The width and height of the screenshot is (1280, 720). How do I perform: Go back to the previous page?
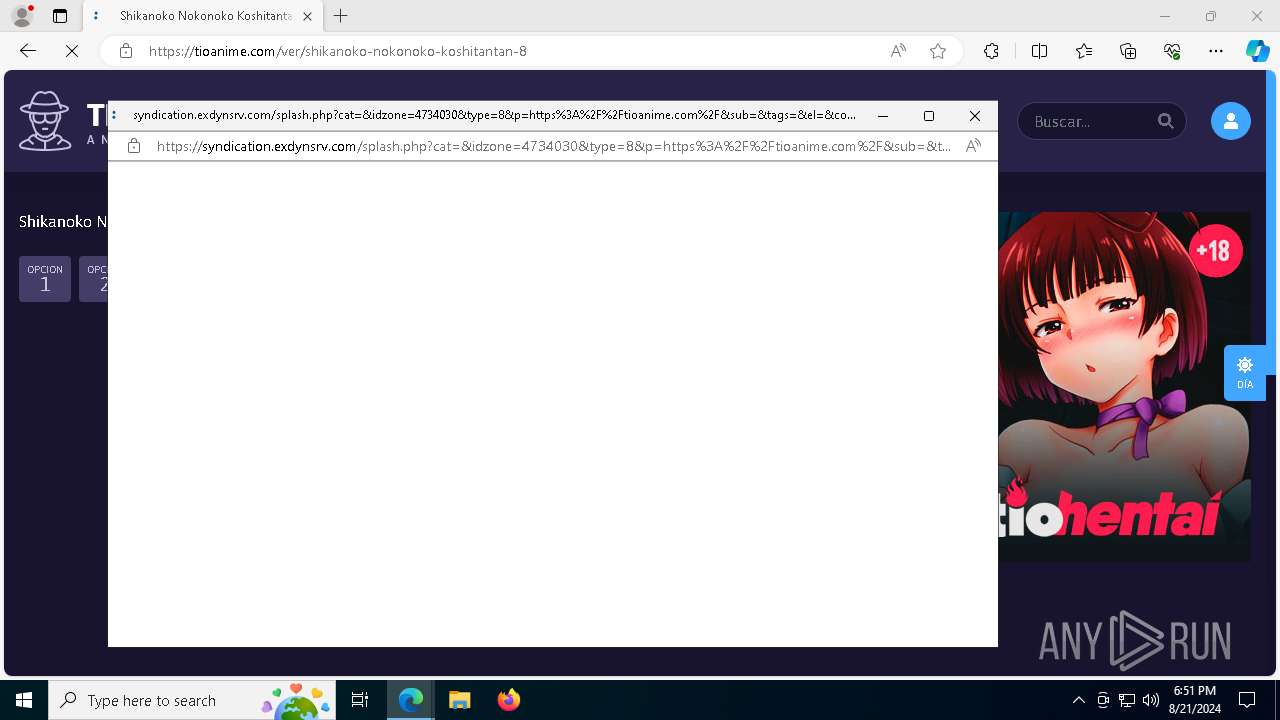(28, 51)
